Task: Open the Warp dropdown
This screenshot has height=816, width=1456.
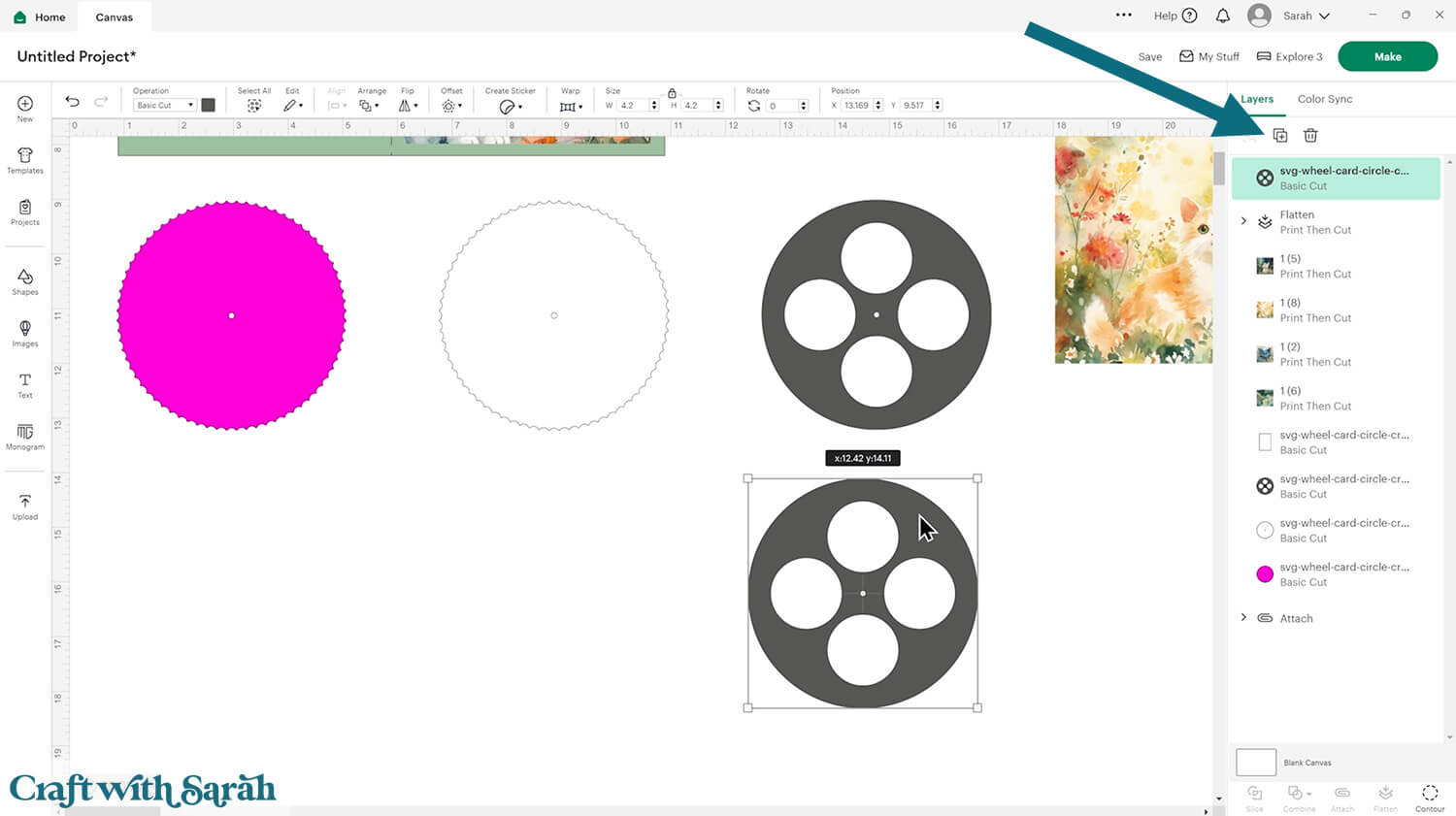Action: coord(571,106)
